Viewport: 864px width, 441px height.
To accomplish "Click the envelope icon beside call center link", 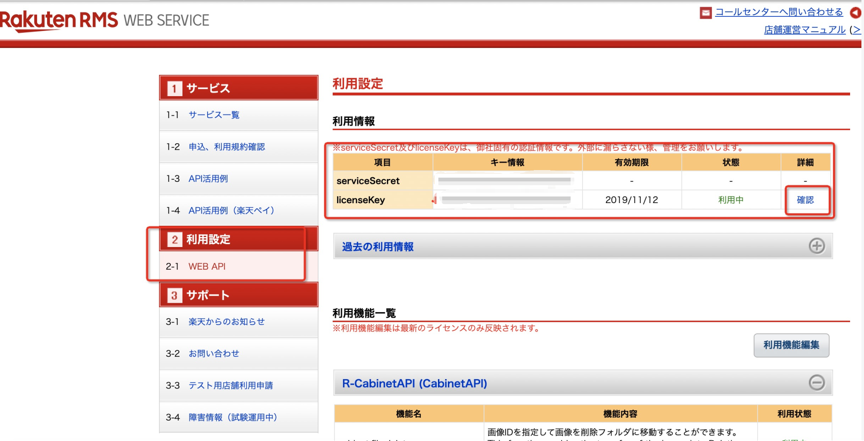I will pos(705,13).
